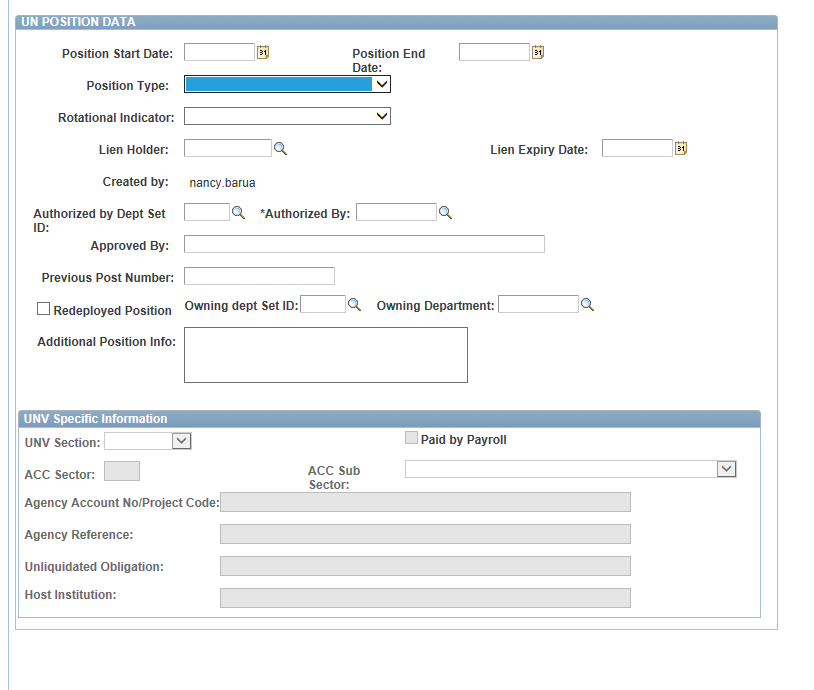Open the Rotational Indicator dropdown
Screen dimensions: 814x690
click(x=287, y=116)
